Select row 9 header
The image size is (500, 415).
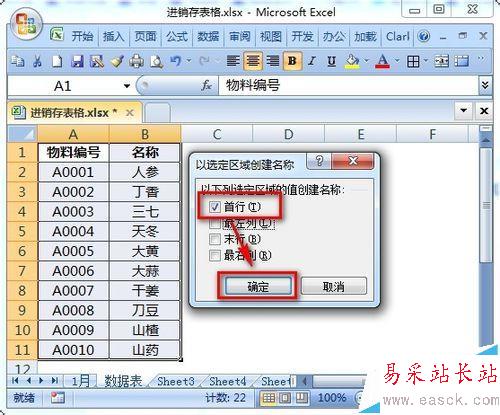coord(22,310)
